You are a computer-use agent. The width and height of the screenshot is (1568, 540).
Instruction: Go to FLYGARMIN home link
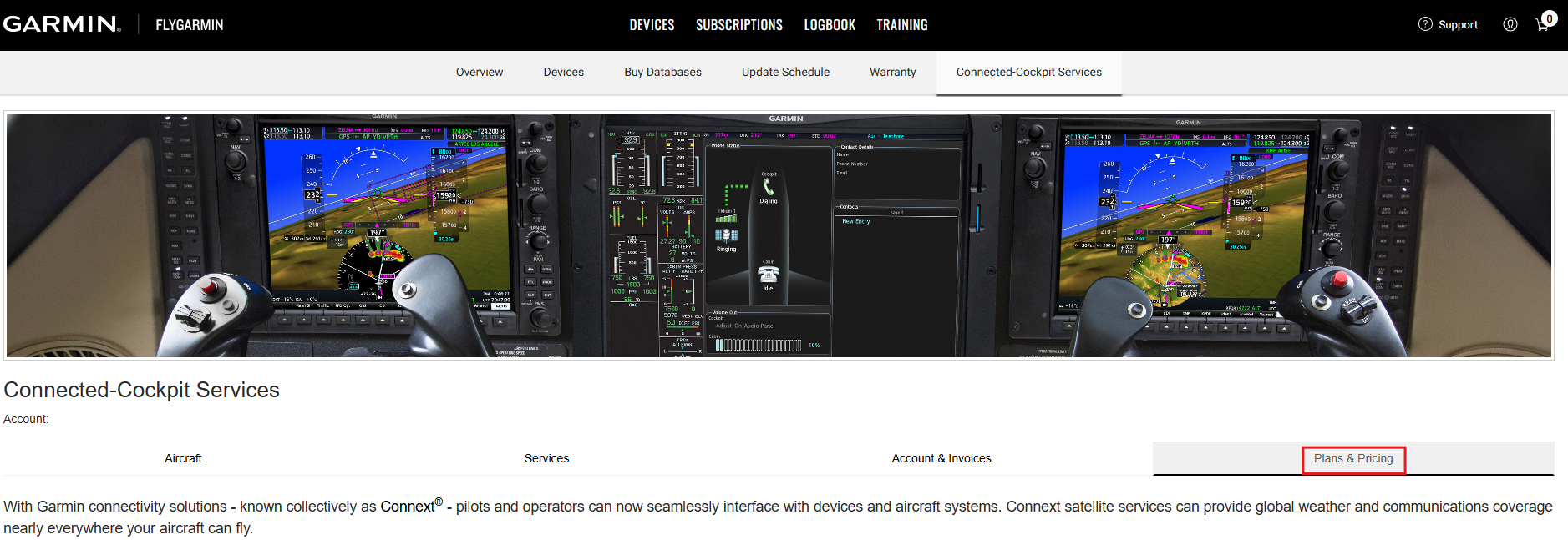click(x=190, y=25)
